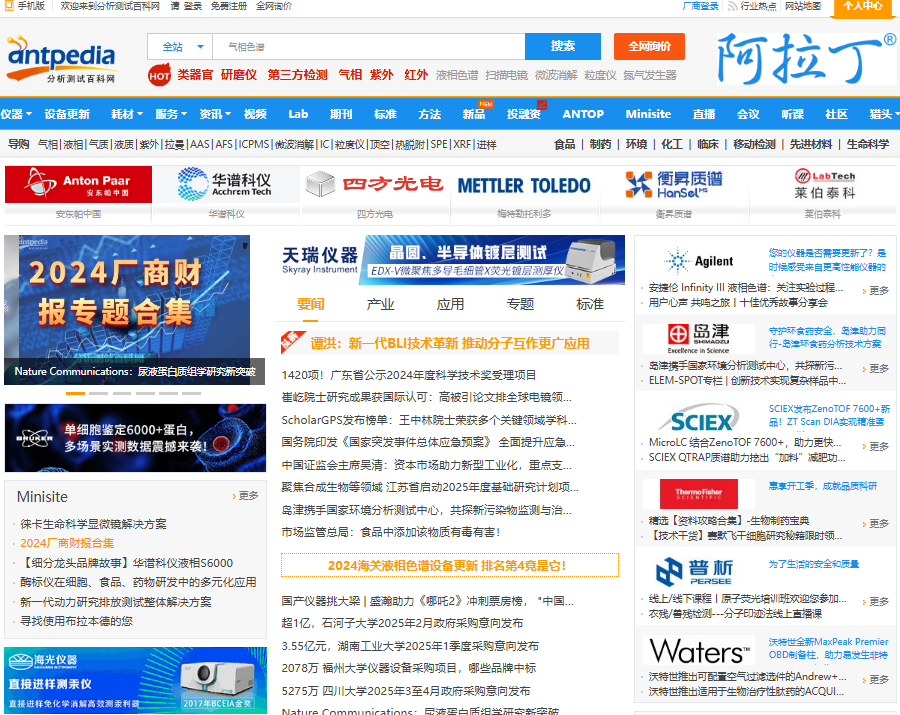Click the 厂商登录 link
900x715 pixels.
(x=700, y=6)
